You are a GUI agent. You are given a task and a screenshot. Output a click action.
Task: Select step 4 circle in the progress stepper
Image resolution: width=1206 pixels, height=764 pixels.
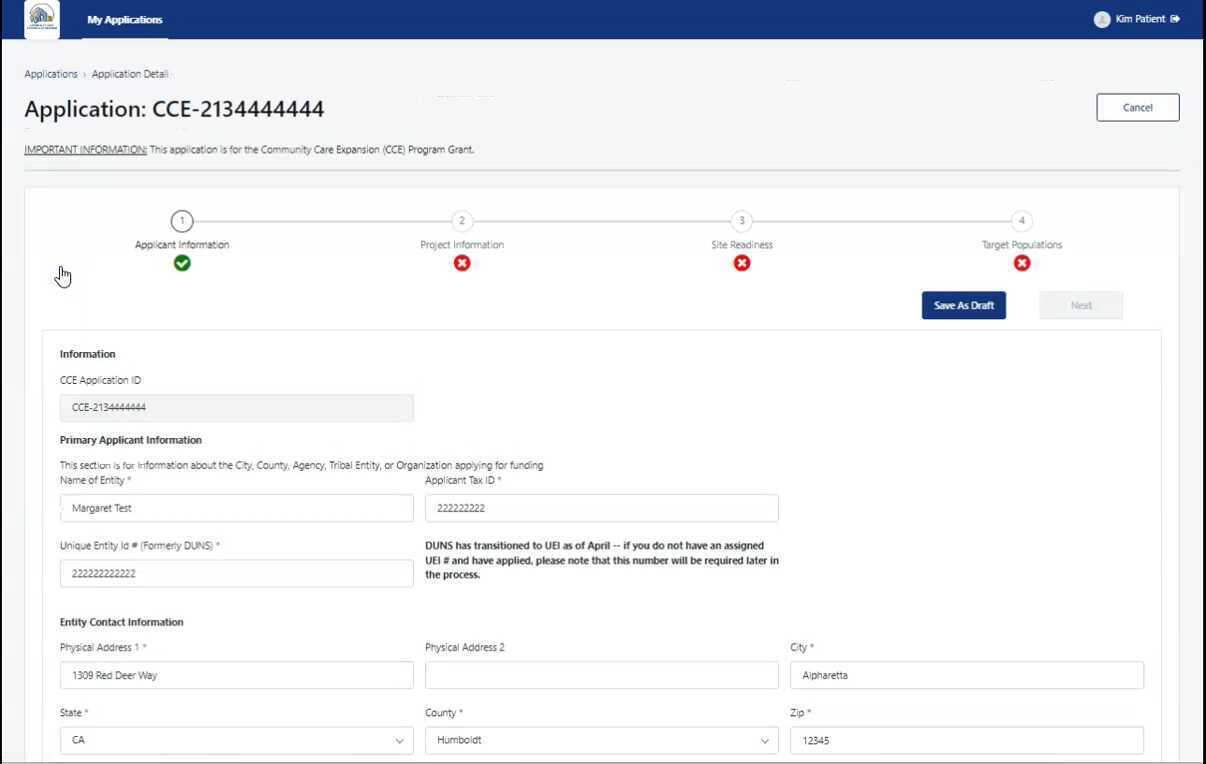click(x=1022, y=221)
